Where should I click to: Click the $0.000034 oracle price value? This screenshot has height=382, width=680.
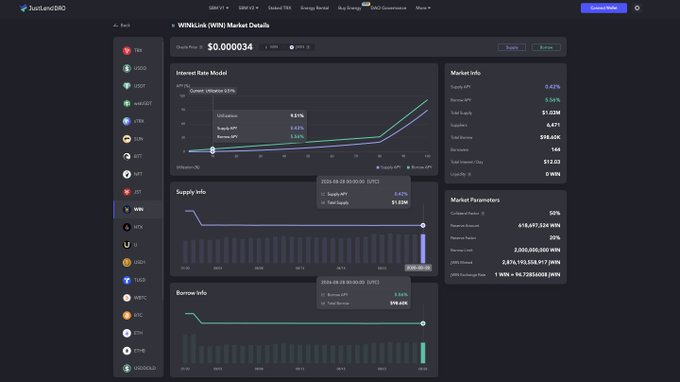(x=230, y=47)
